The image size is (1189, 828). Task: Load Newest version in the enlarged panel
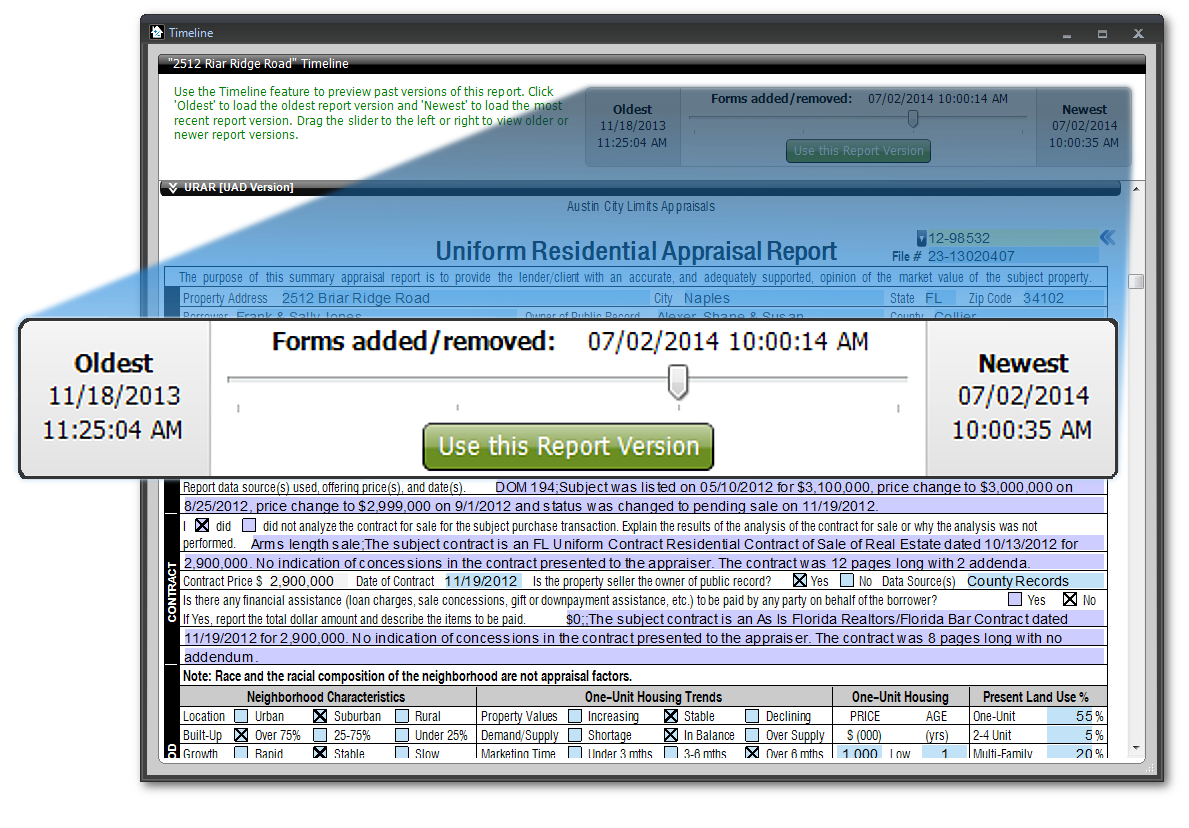[1022, 397]
